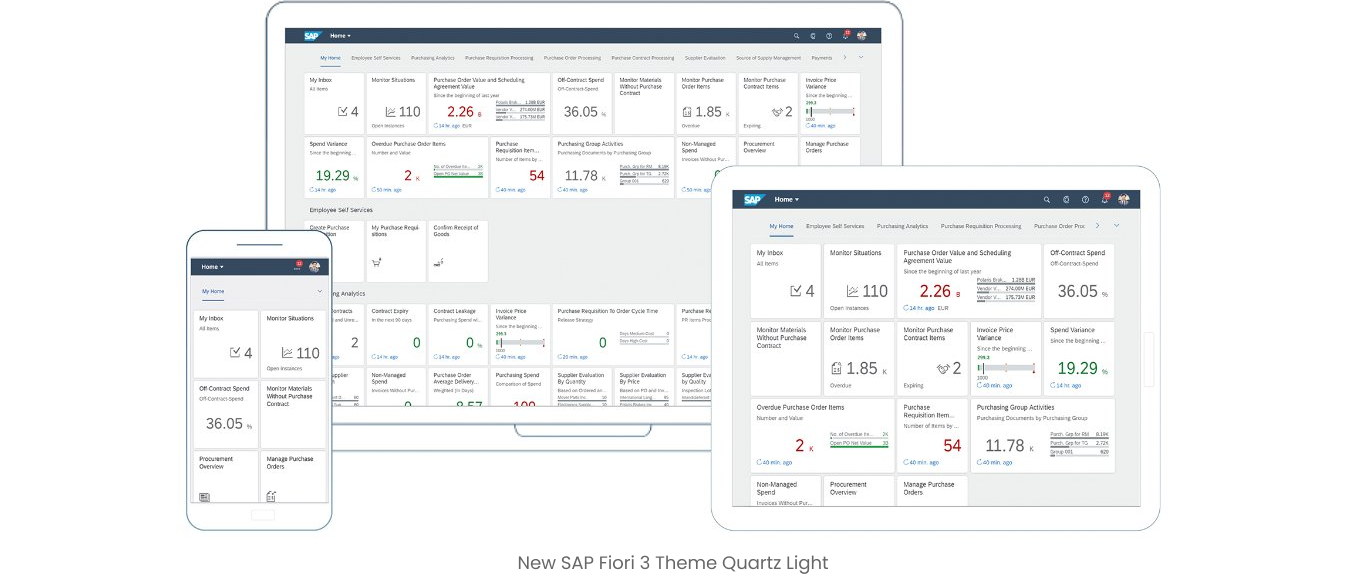This screenshot has height=586, width=1350.
Task: Expand the Home dropdown on the phone
Action: 212,267
